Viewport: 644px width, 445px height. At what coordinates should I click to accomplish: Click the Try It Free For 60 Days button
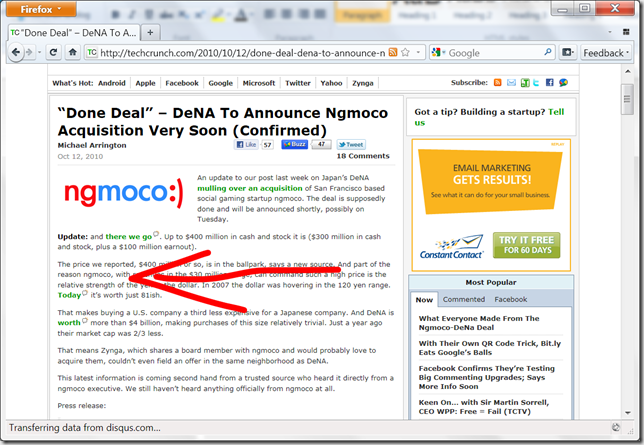click(527, 245)
